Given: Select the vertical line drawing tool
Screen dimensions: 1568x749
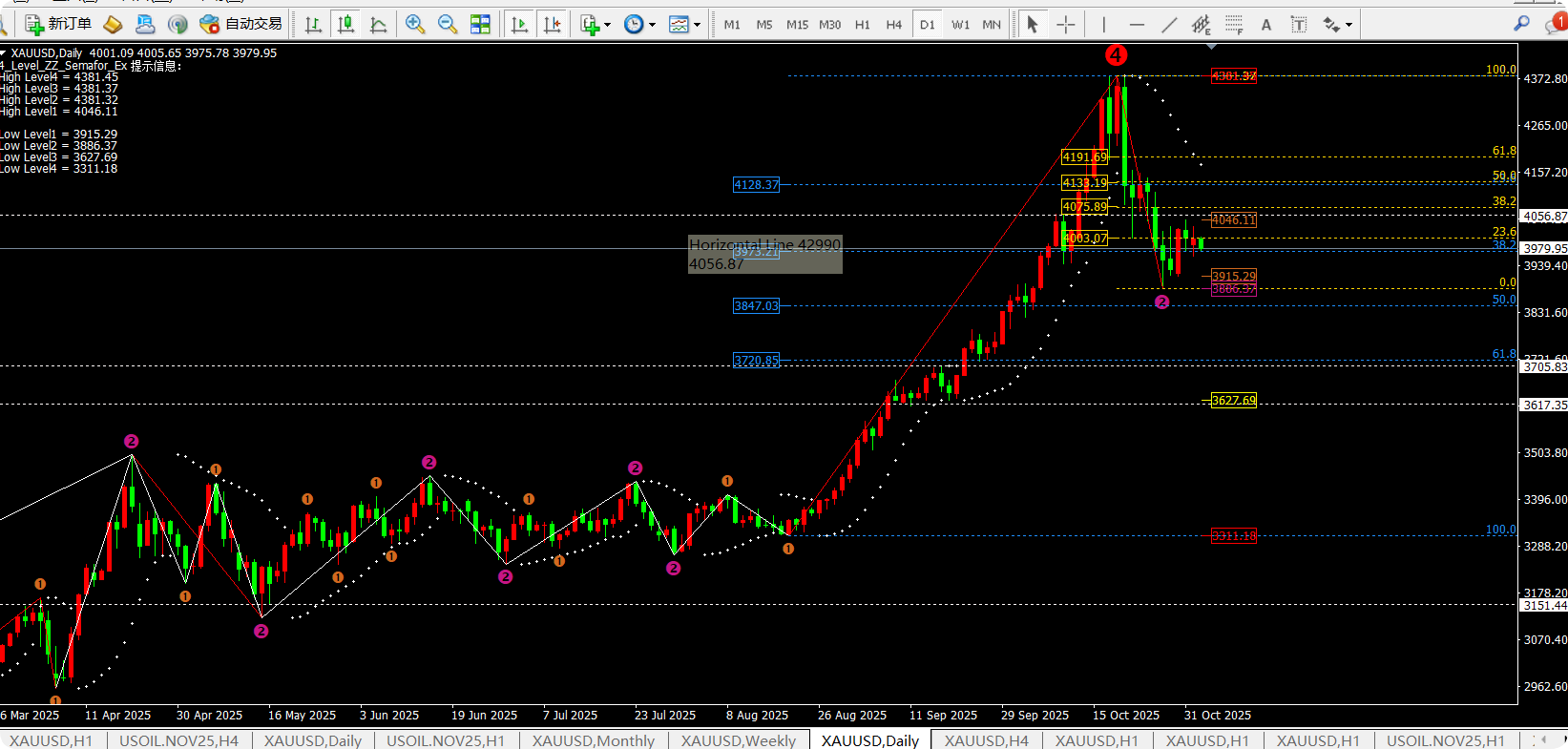Looking at the screenshot, I should tap(1103, 24).
